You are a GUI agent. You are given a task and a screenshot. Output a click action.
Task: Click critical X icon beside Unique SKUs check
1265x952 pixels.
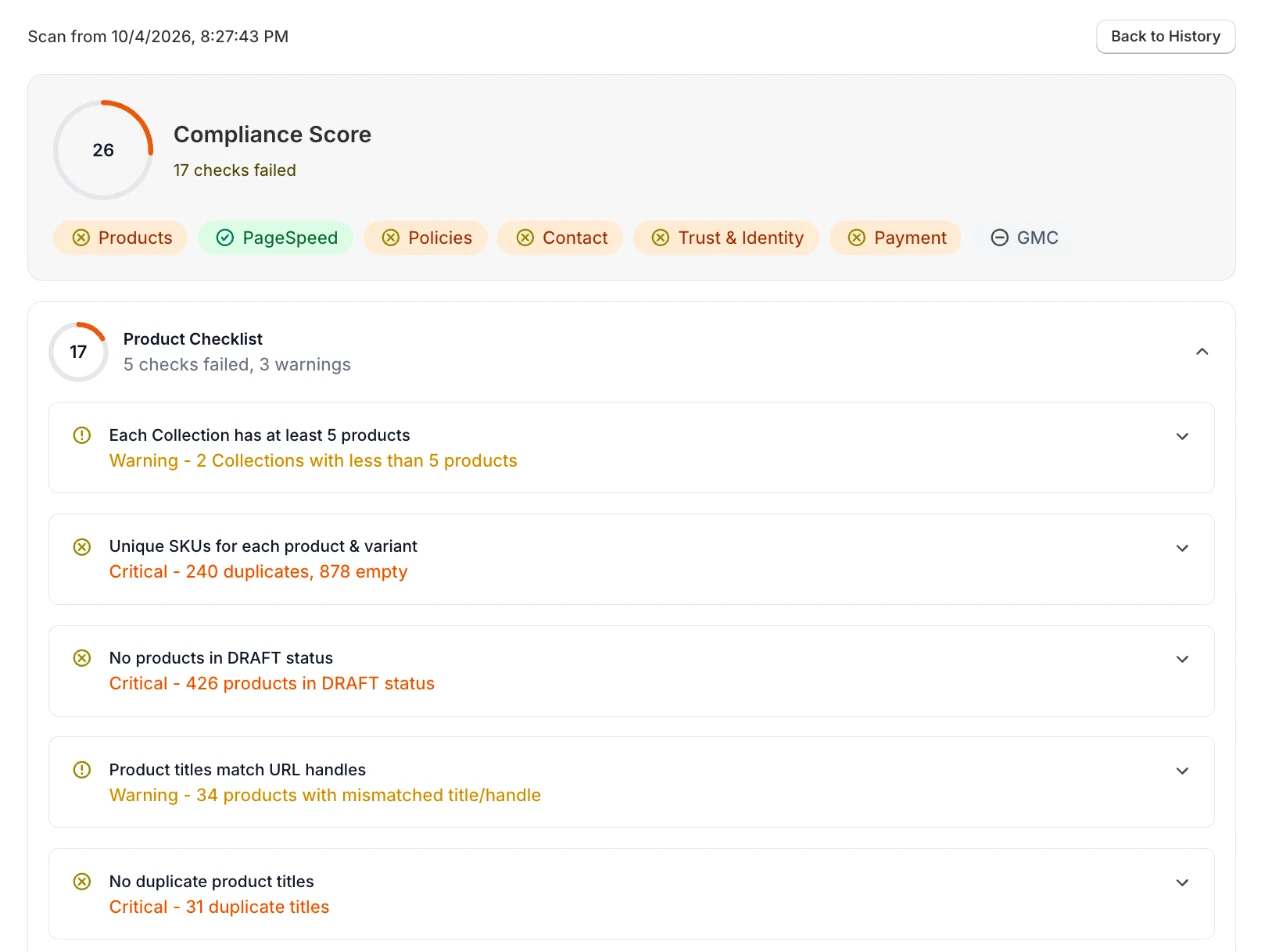point(82,547)
